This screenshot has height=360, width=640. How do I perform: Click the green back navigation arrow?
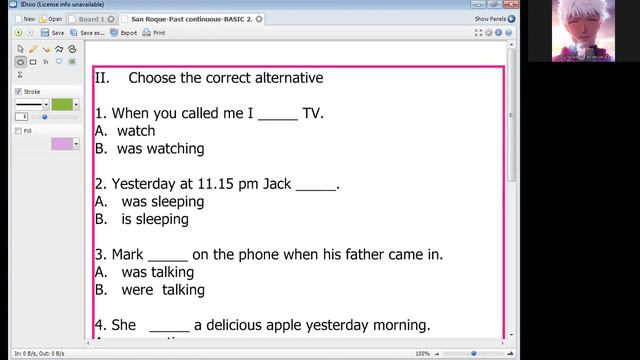pyautogui.click(x=19, y=33)
